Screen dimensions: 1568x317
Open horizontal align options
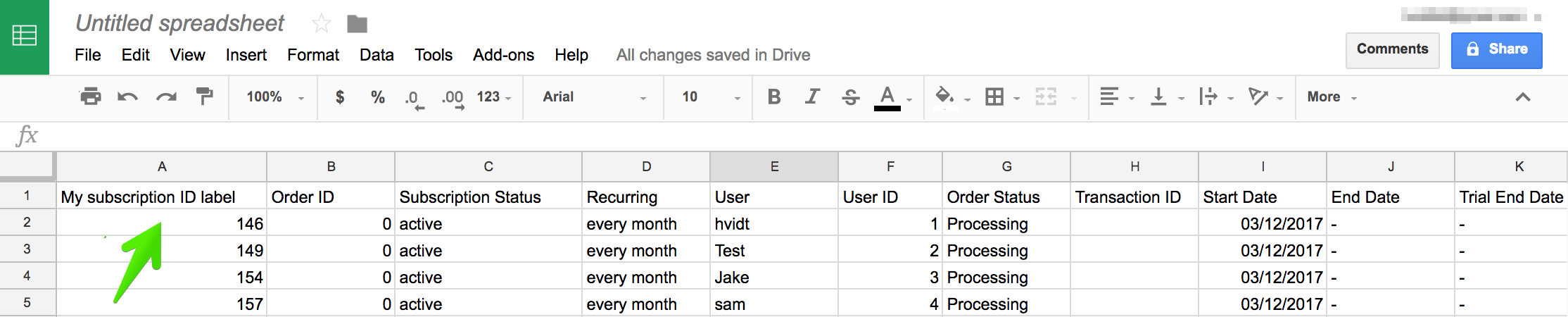click(1109, 97)
